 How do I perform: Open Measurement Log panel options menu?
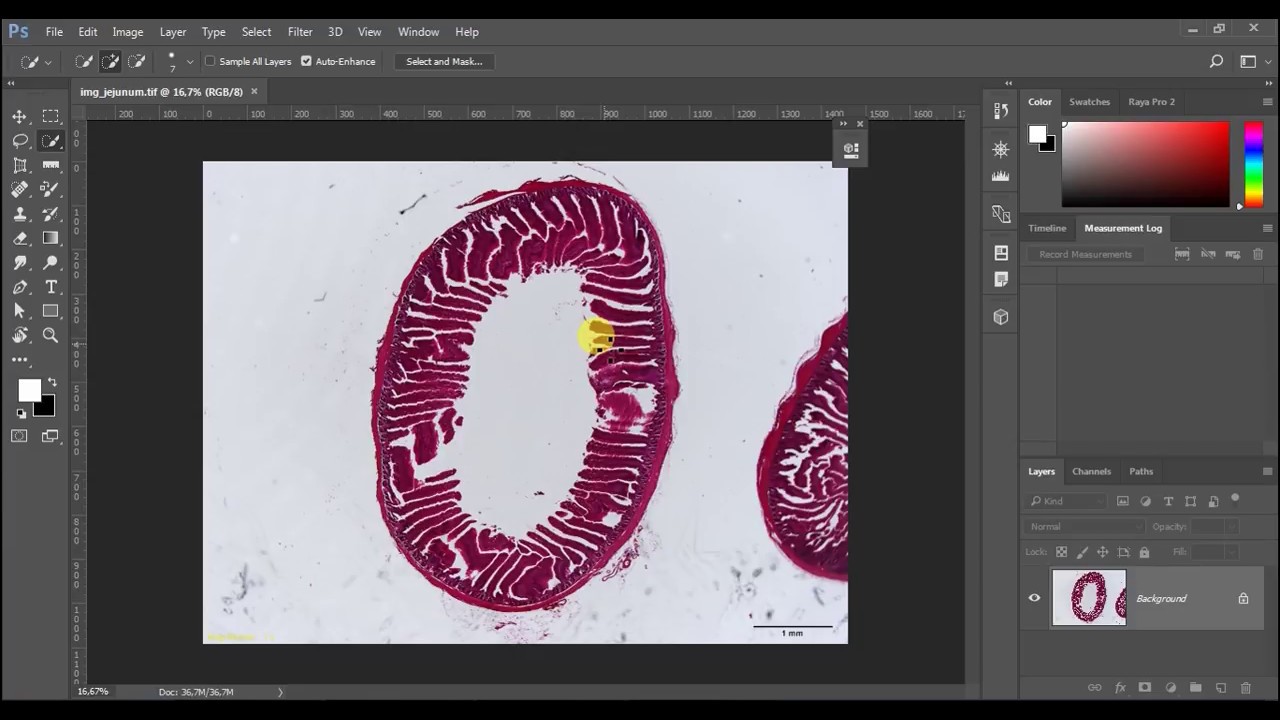[x=1267, y=228]
